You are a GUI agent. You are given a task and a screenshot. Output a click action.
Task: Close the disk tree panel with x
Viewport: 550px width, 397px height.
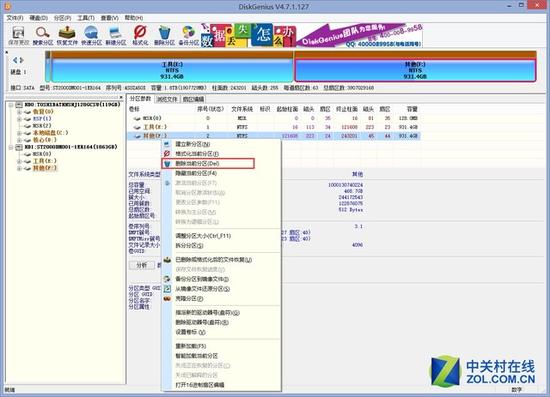point(121,97)
